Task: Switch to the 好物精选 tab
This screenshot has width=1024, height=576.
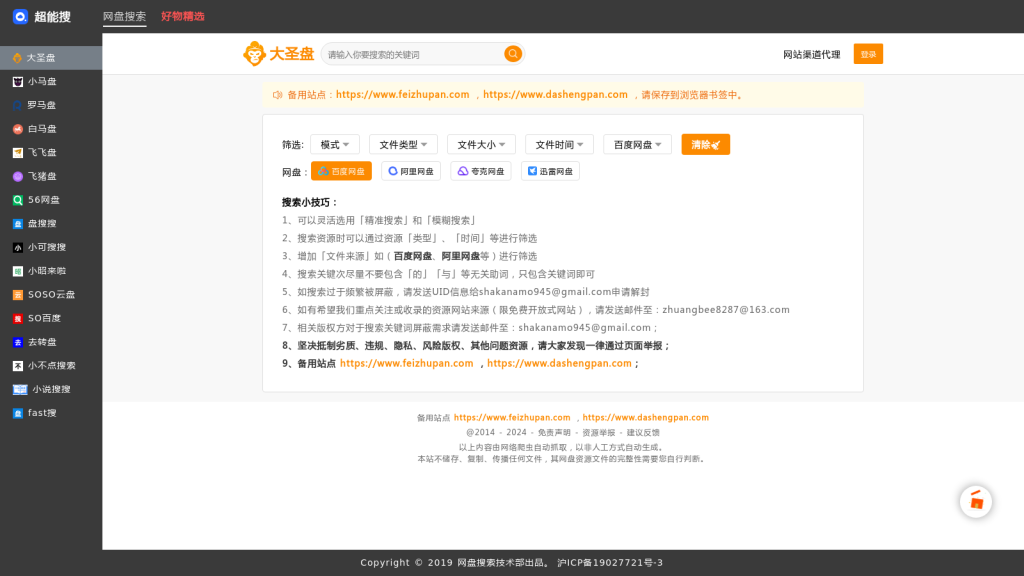Action: pos(183,16)
